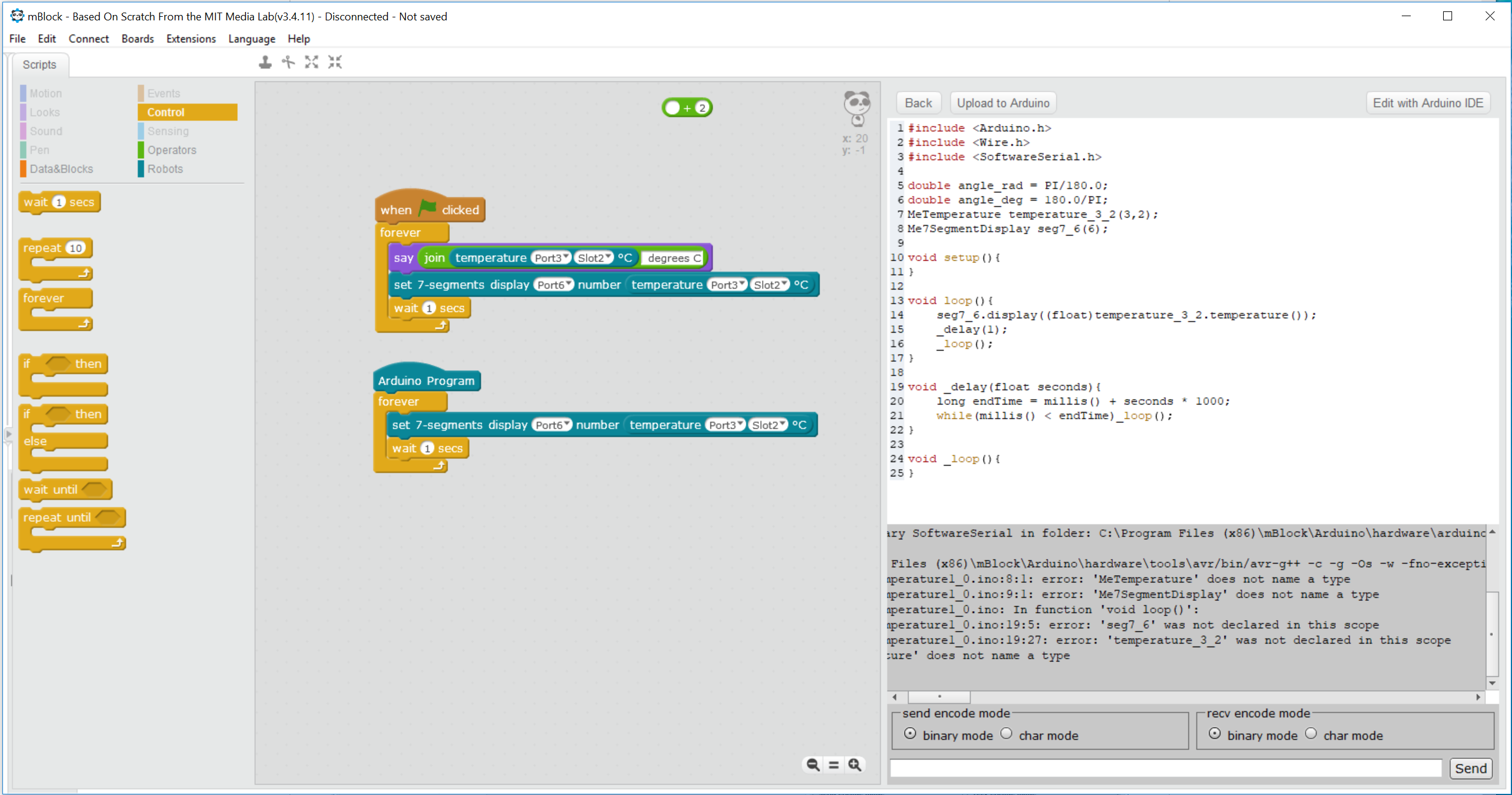The height and width of the screenshot is (795, 1512).
Task: Open Port3 dropdown in the say block
Action: coord(551,258)
